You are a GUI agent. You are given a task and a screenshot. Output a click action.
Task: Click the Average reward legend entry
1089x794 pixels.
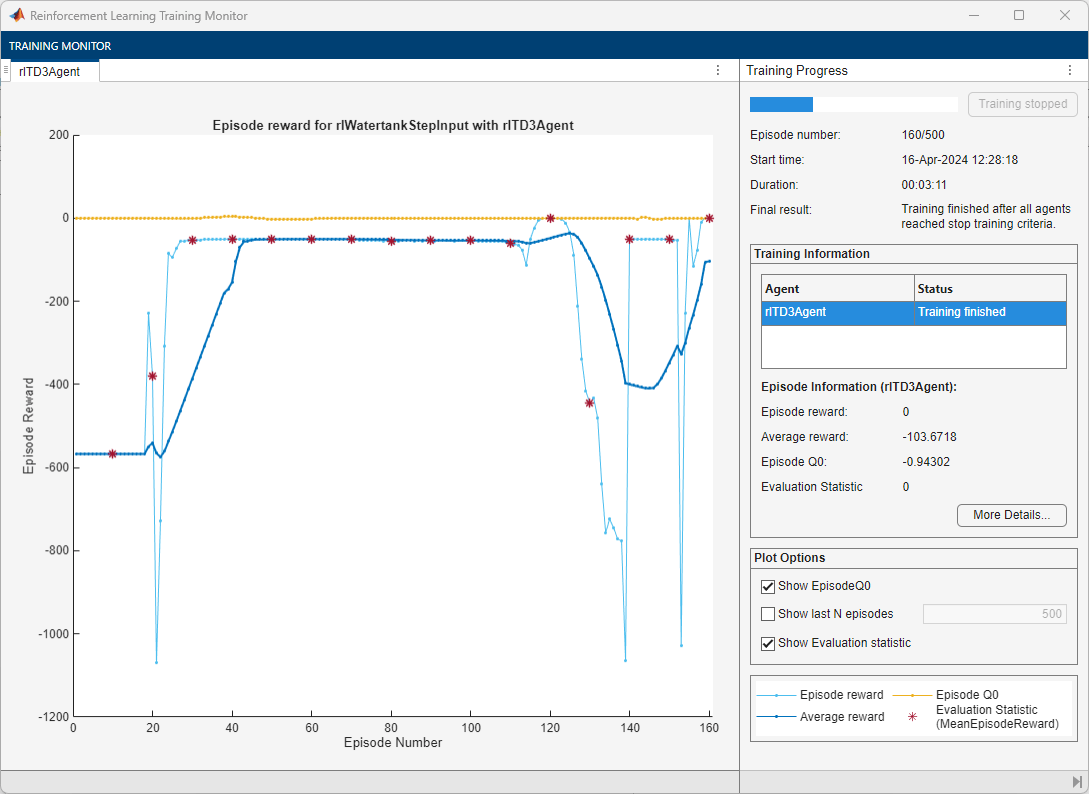click(841, 717)
